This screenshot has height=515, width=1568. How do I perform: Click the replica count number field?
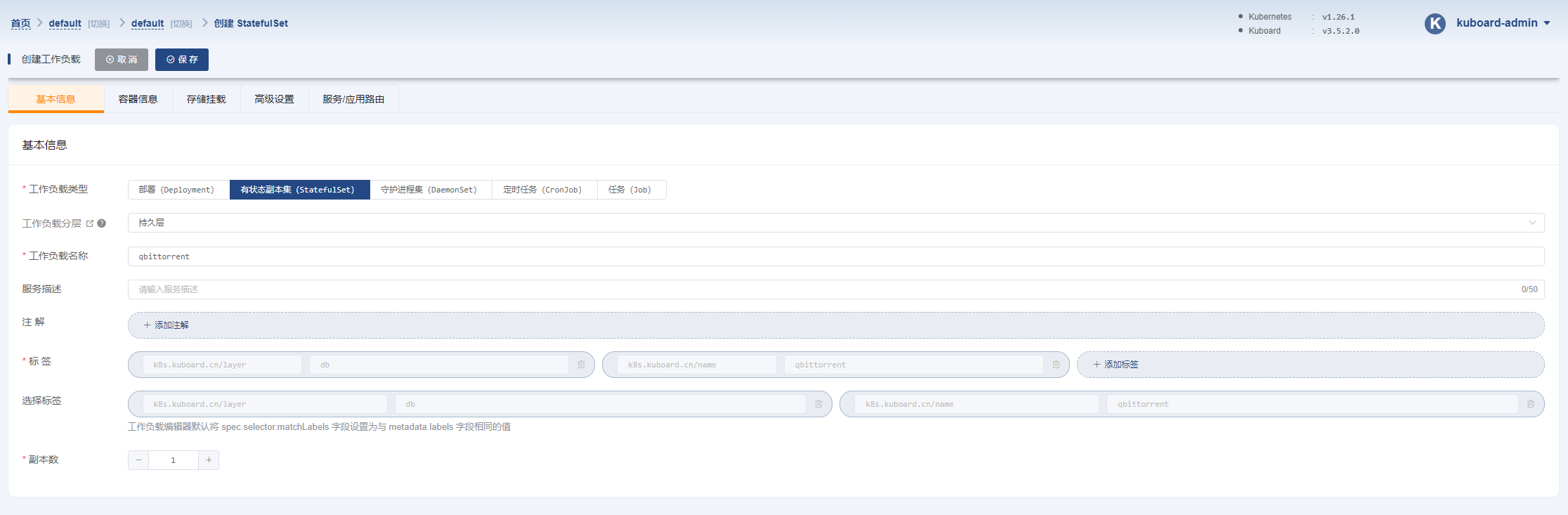click(174, 460)
